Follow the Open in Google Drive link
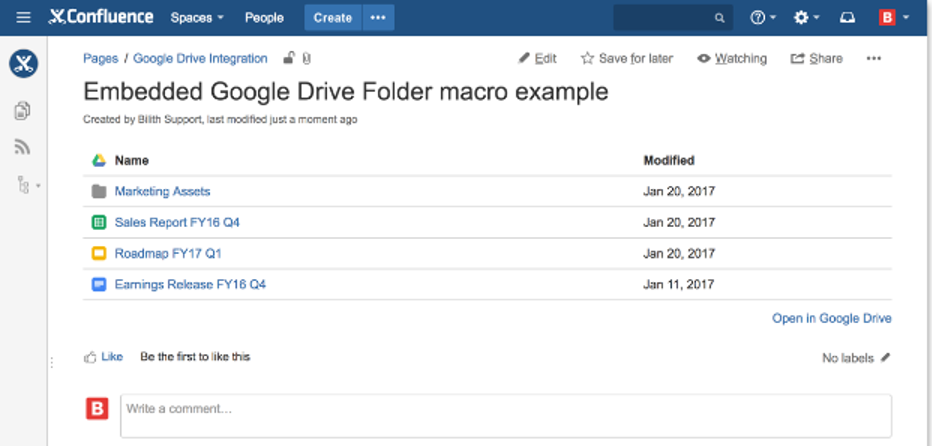Viewport: 932px width, 446px height. [x=831, y=318]
